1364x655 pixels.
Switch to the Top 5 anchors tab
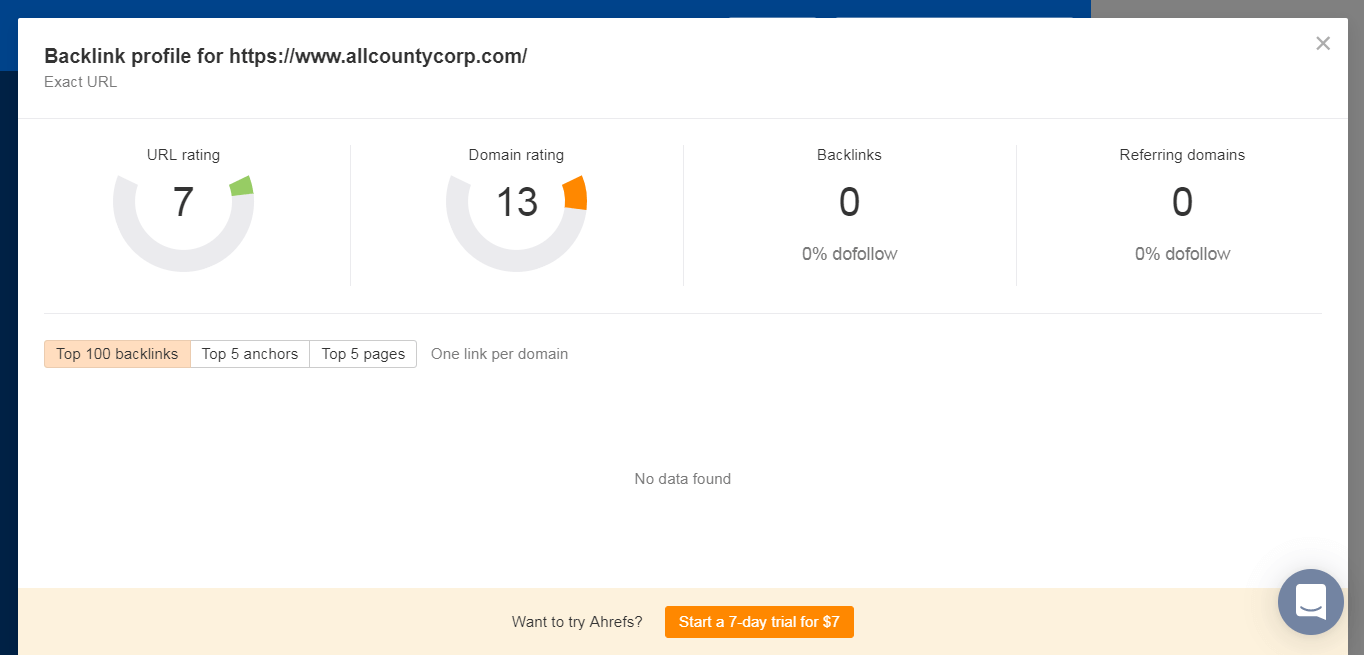click(250, 354)
